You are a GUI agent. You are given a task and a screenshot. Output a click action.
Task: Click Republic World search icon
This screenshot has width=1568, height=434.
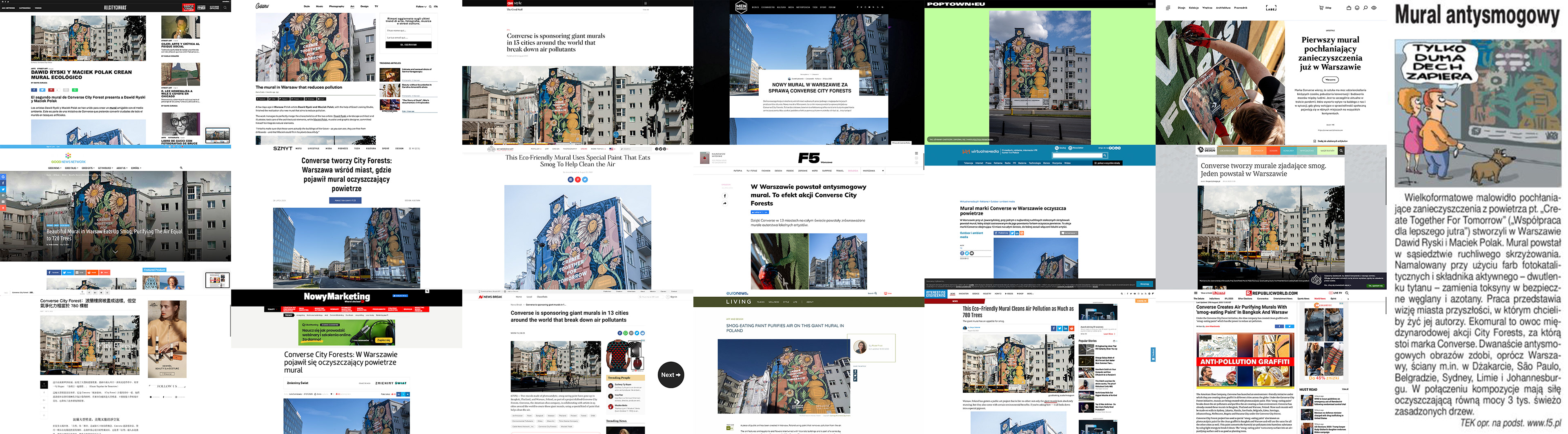pyautogui.click(x=1347, y=293)
